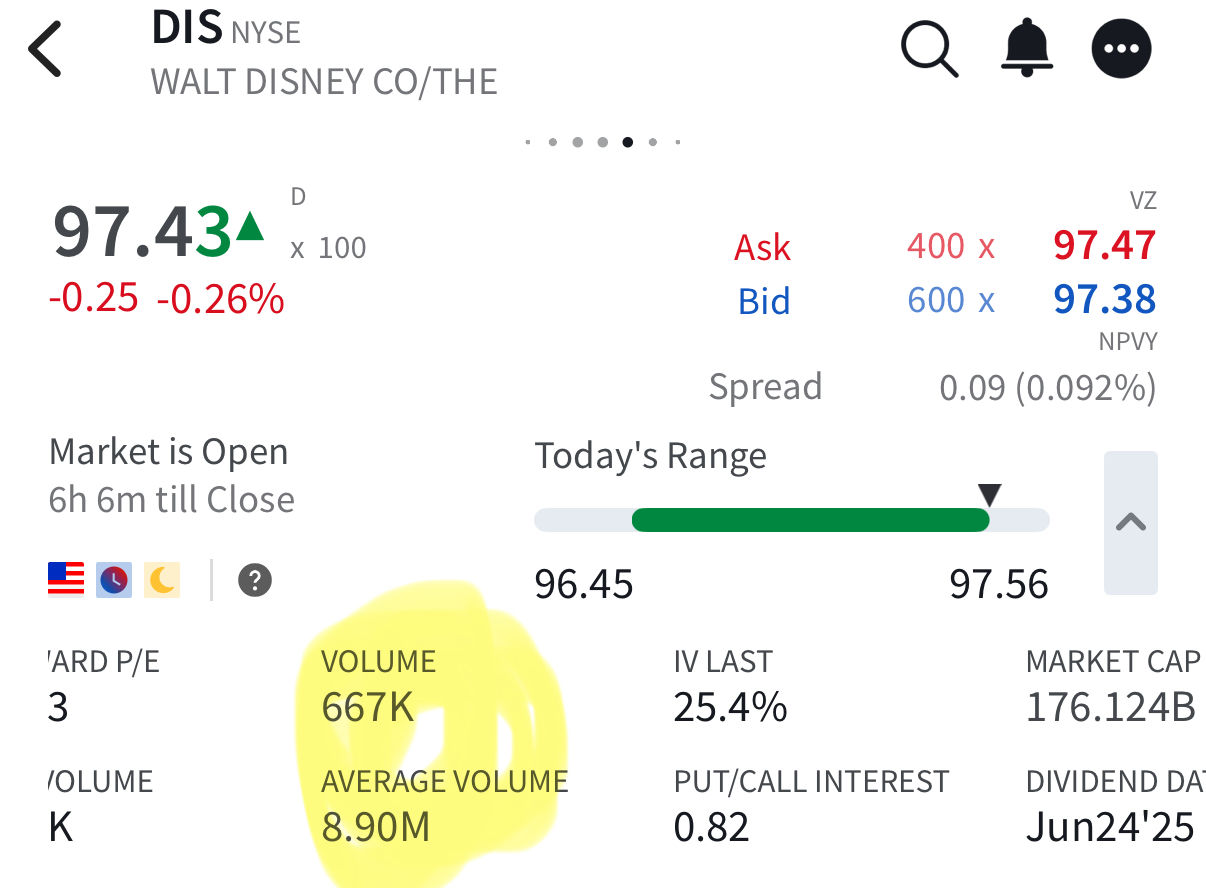The width and height of the screenshot is (1206, 888).
Task: Tap the DIS ticker symbol title
Action: pos(187,29)
